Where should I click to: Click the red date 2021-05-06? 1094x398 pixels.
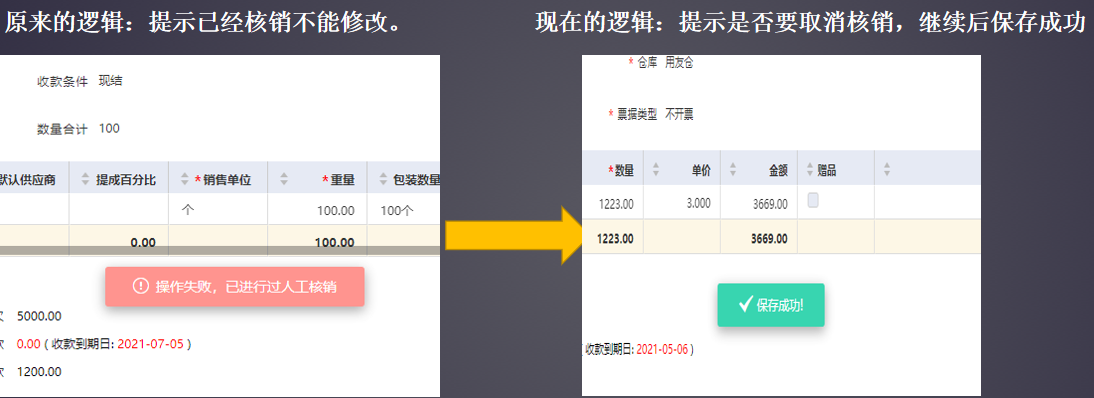point(662,348)
